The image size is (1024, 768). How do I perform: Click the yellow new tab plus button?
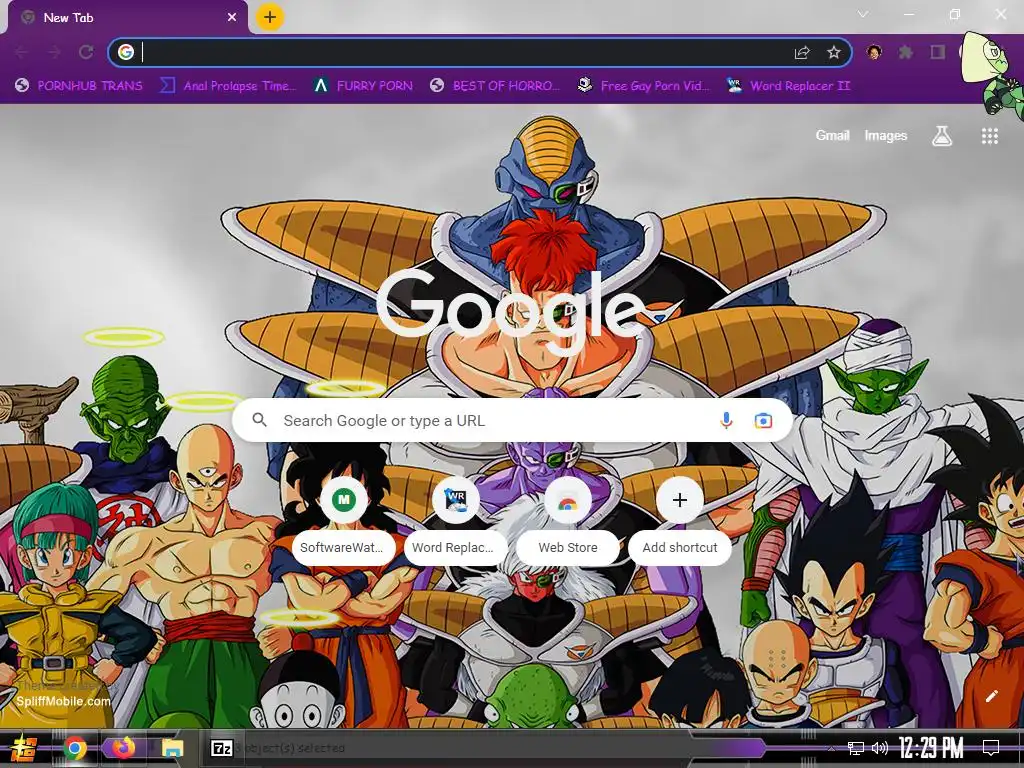tap(269, 17)
